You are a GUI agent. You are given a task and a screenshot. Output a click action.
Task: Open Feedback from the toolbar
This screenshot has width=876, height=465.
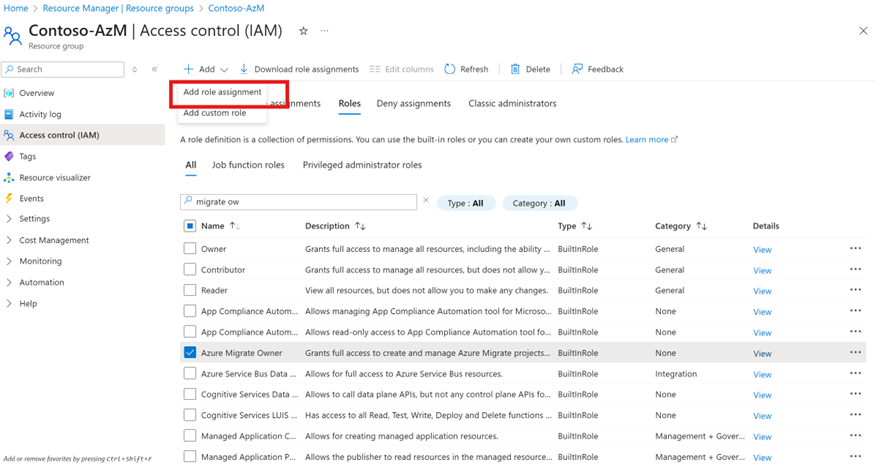[577, 69]
